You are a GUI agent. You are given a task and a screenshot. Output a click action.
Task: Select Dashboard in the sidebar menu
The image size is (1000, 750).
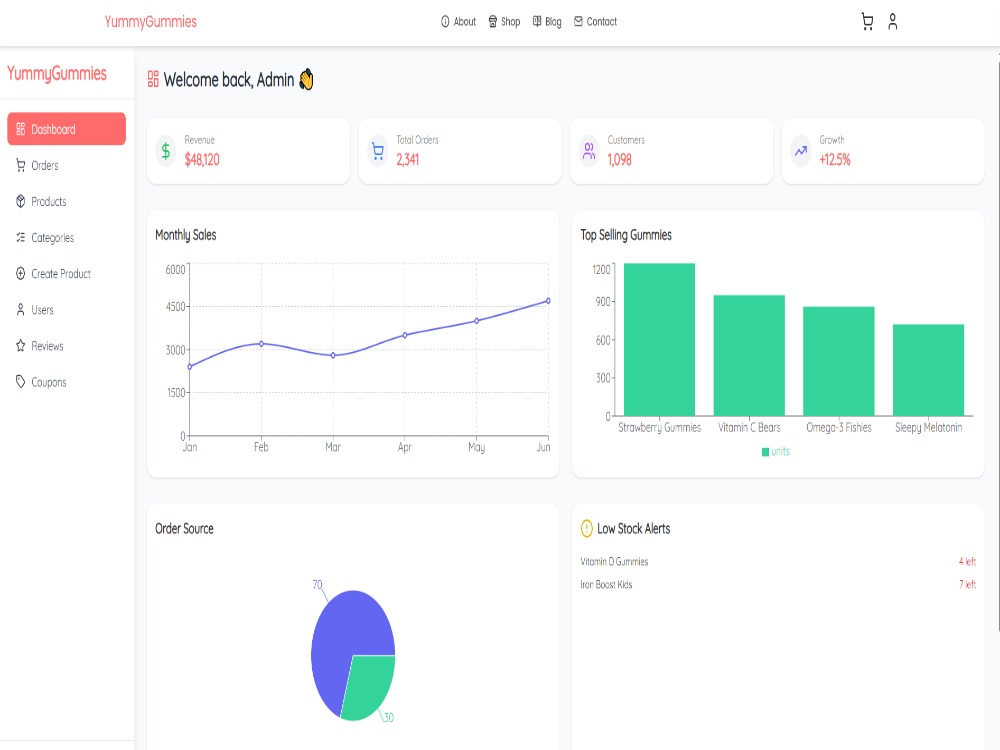click(66, 129)
